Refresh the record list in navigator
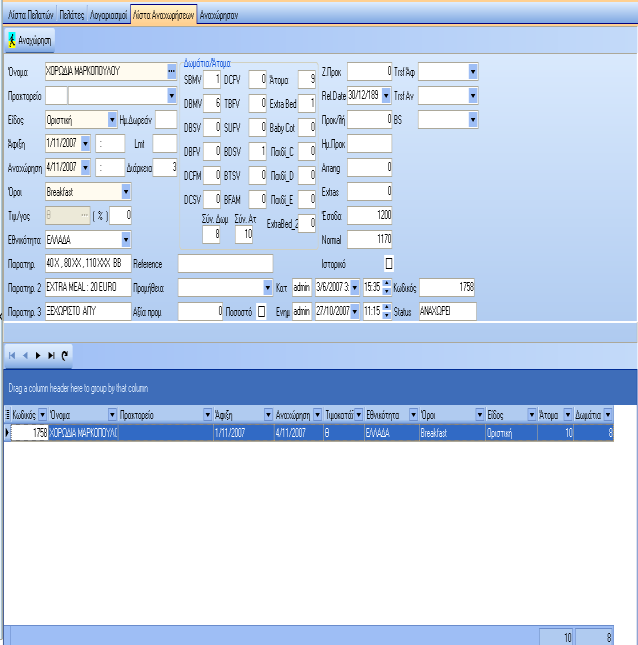The width and height of the screenshot is (638, 645). tap(65, 355)
